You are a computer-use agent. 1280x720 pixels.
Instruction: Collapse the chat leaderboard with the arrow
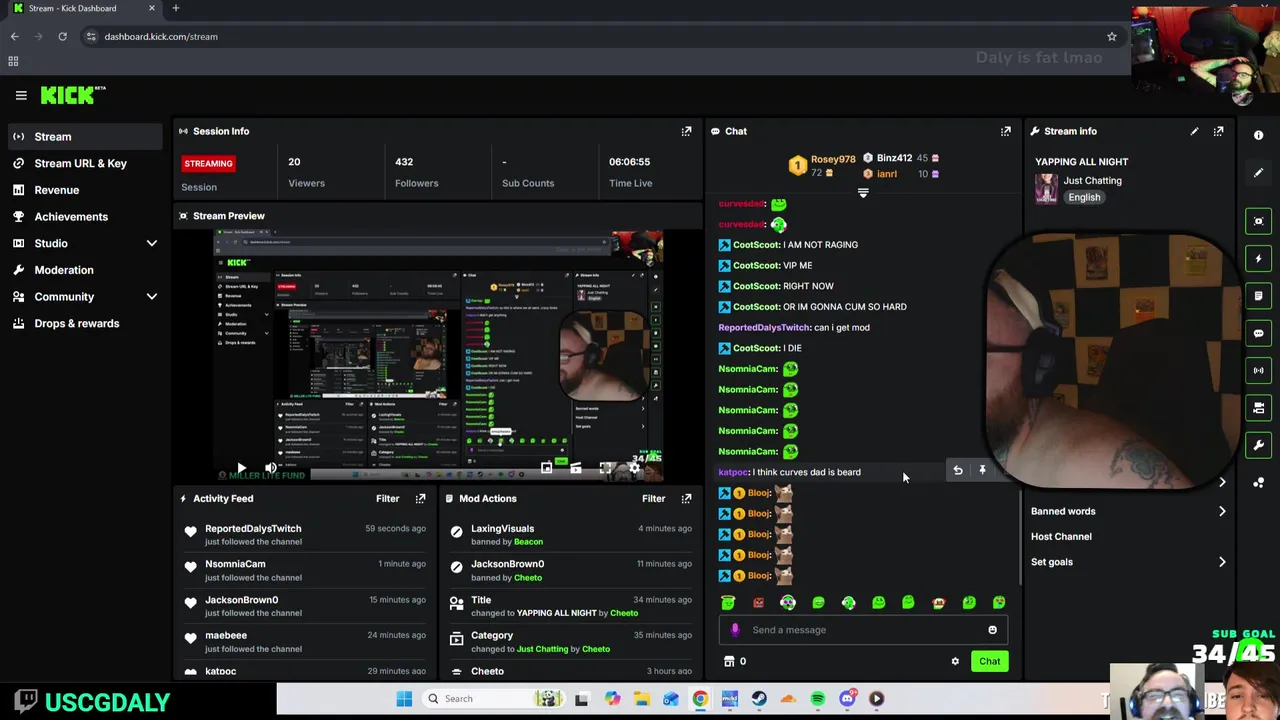[x=863, y=193]
